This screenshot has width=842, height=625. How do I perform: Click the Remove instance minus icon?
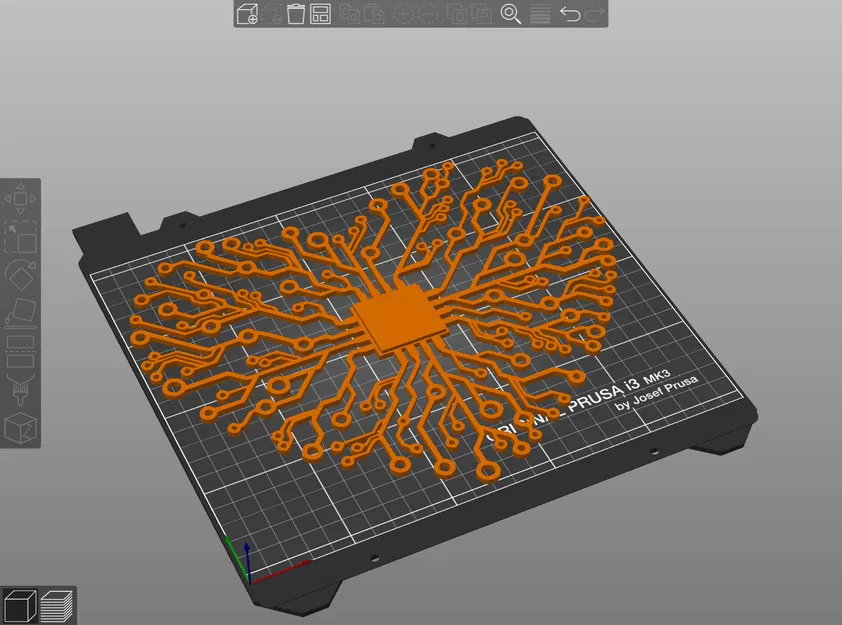[x=427, y=13]
